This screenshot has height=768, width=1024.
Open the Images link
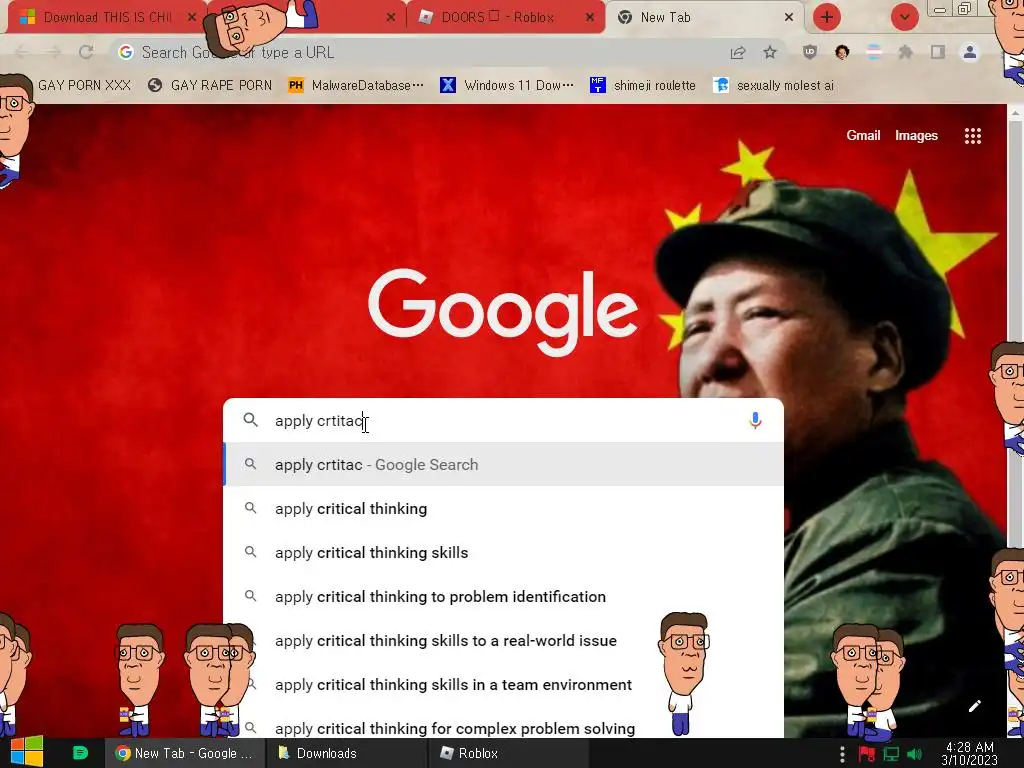pos(916,135)
